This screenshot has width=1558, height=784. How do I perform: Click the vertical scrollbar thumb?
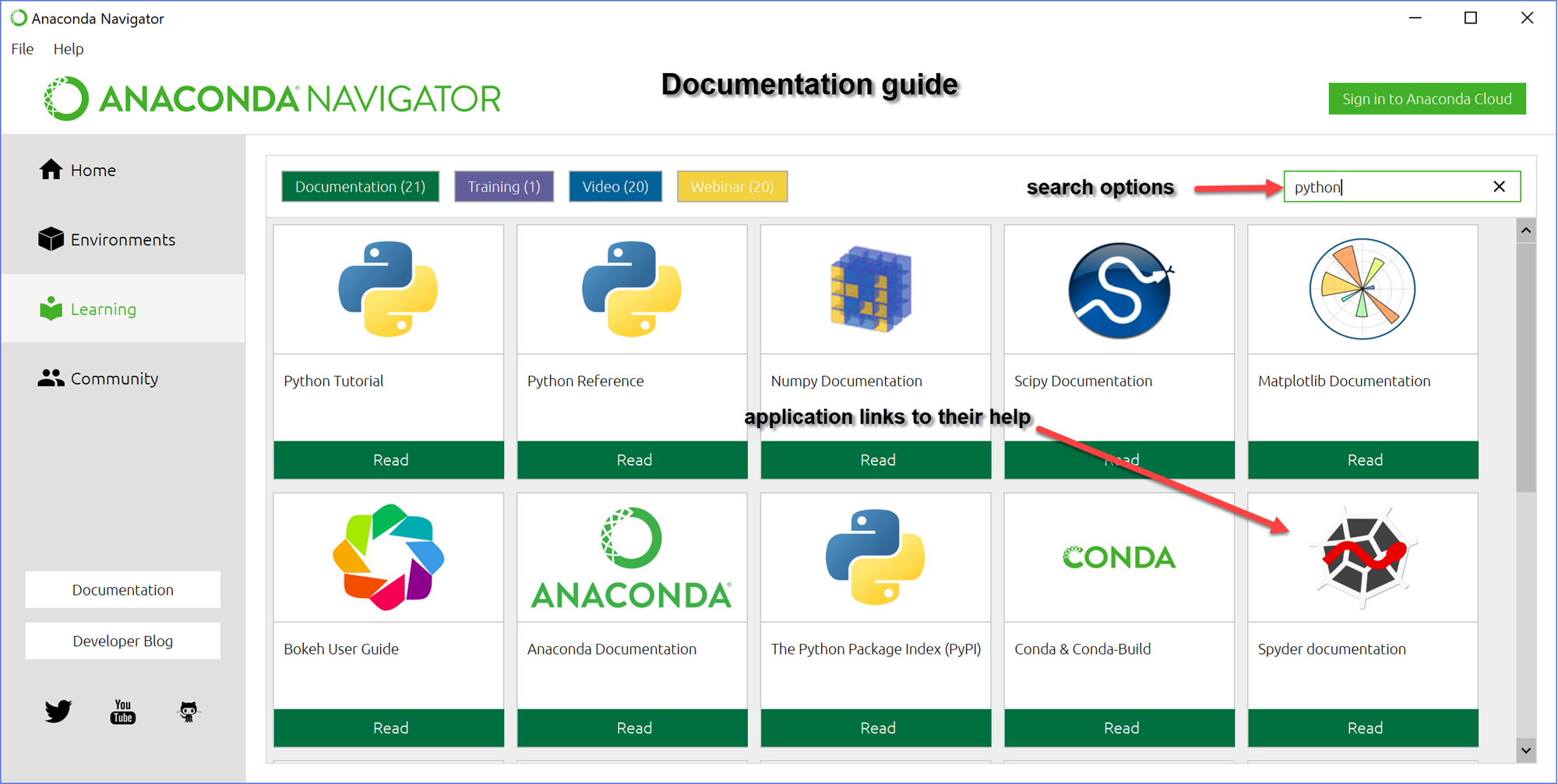pyautogui.click(x=1526, y=367)
